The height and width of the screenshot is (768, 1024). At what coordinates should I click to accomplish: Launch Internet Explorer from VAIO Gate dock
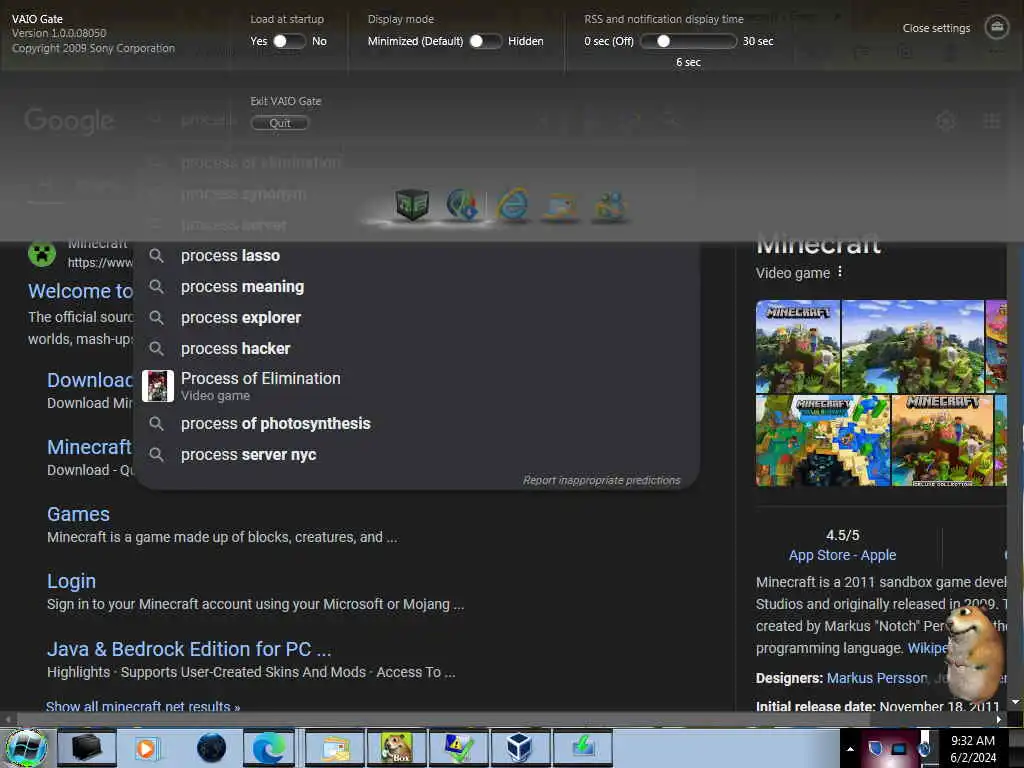[513, 205]
